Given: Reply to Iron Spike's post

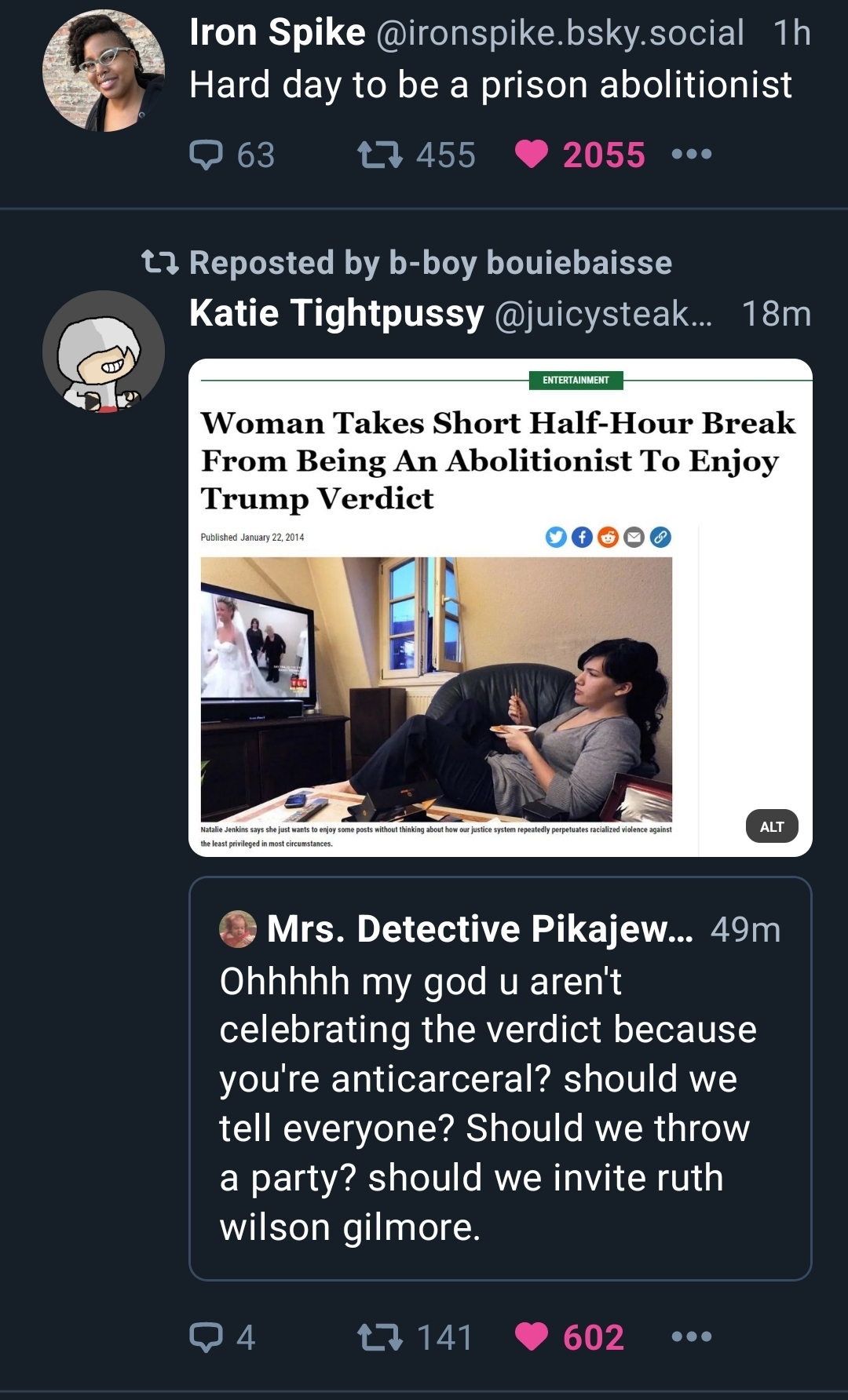Looking at the screenshot, I should click(207, 155).
